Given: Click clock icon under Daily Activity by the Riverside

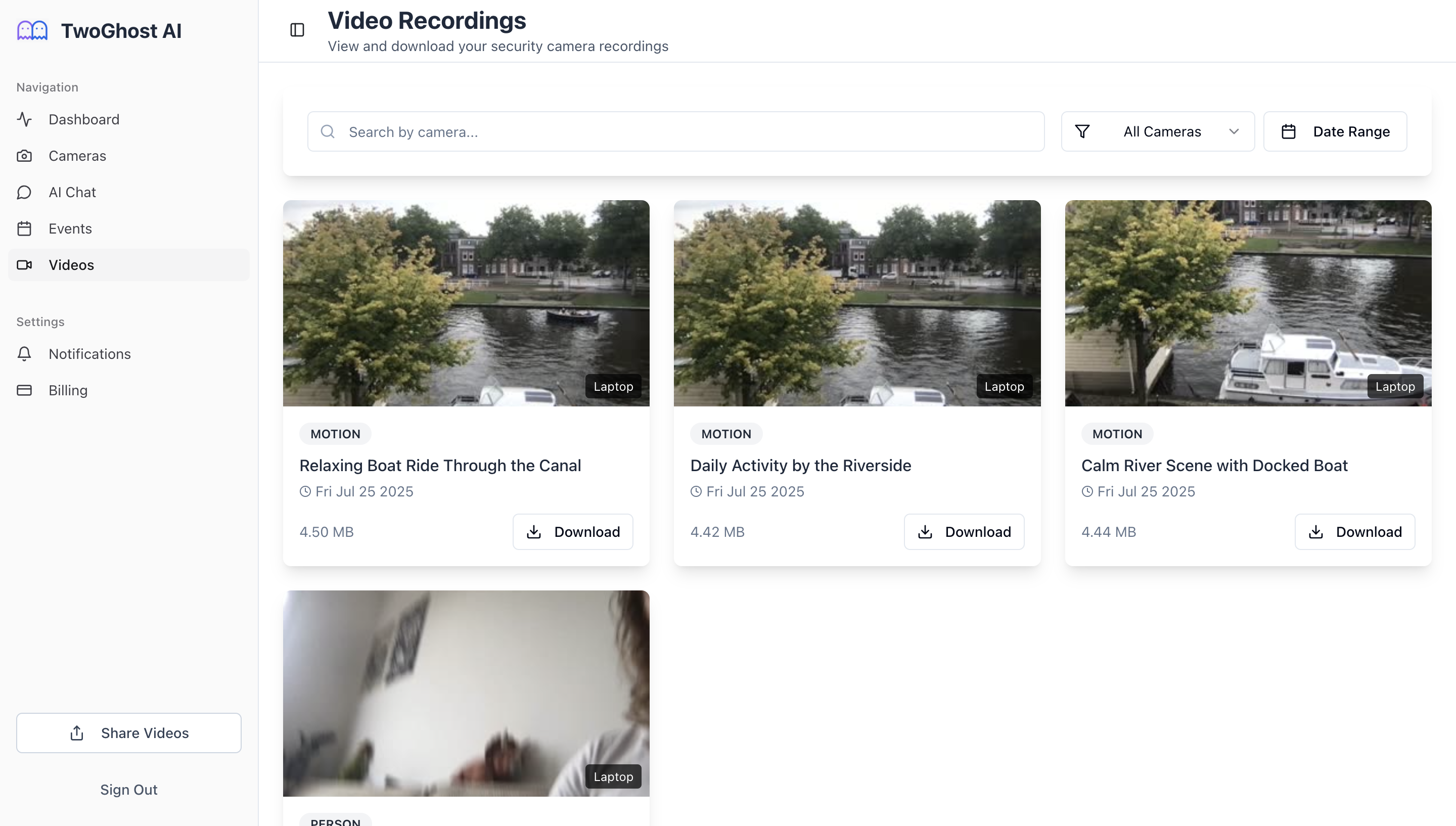Looking at the screenshot, I should pyautogui.click(x=696, y=492).
